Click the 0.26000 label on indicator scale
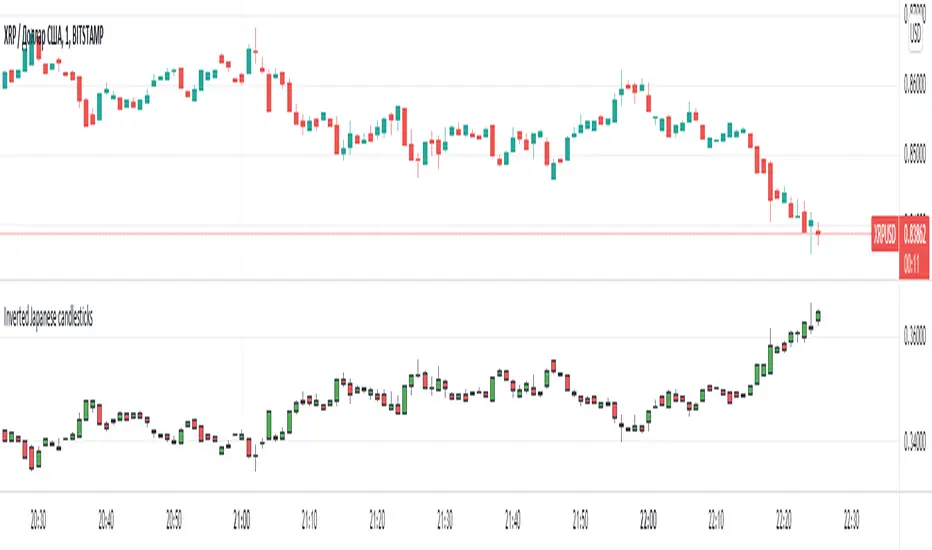Screen dimensions: 932x550 pyautogui.click(x=914, y=336)
